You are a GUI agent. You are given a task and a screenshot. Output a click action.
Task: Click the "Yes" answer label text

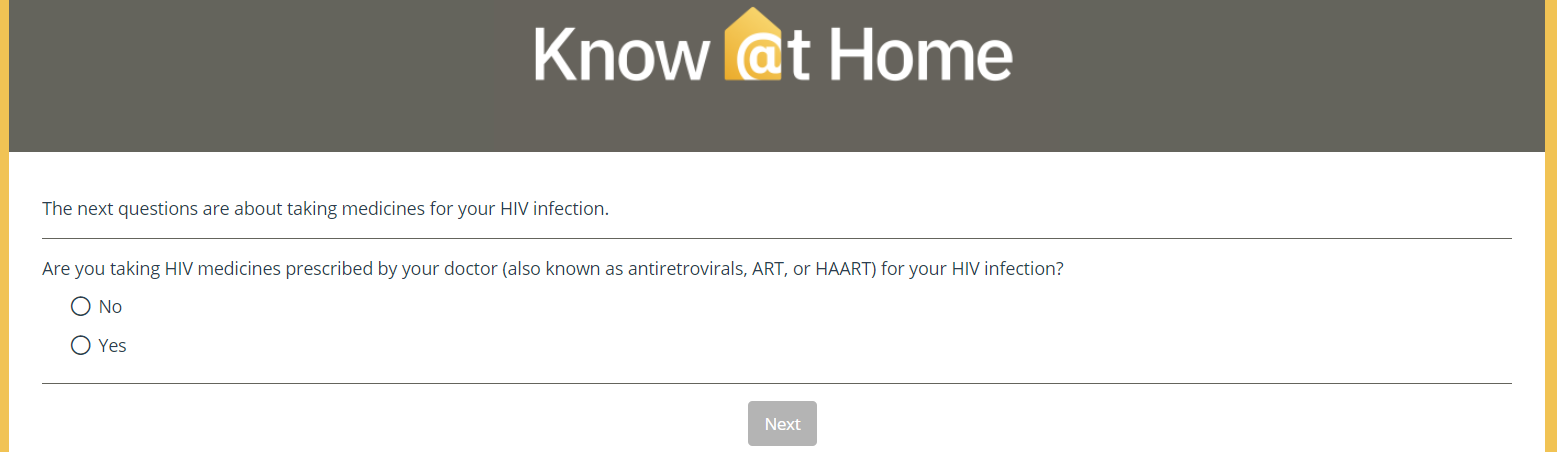112,346
